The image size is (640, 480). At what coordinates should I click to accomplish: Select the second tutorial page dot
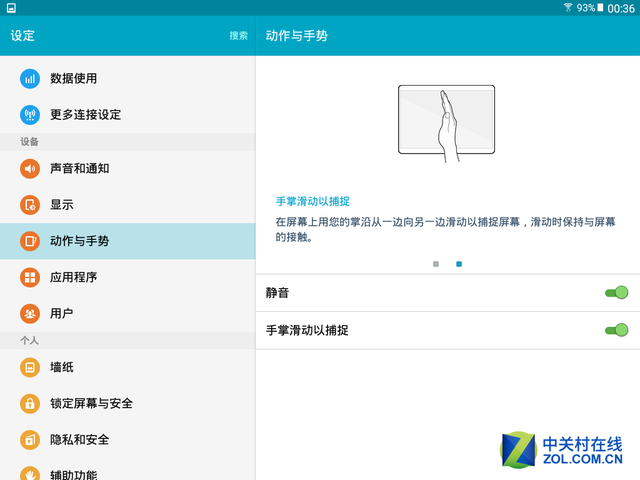(x=459, y=264)
